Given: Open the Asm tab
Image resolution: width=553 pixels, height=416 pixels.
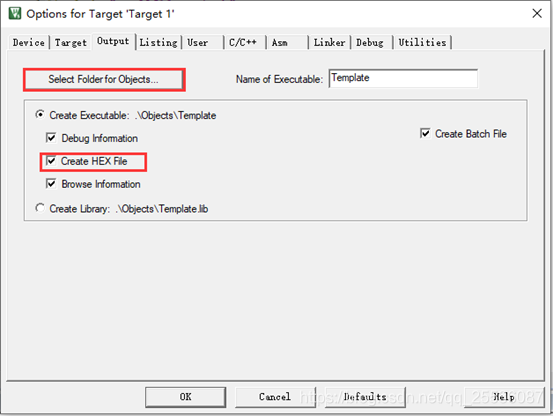Looking at the screenshot, I should [287, 43].
